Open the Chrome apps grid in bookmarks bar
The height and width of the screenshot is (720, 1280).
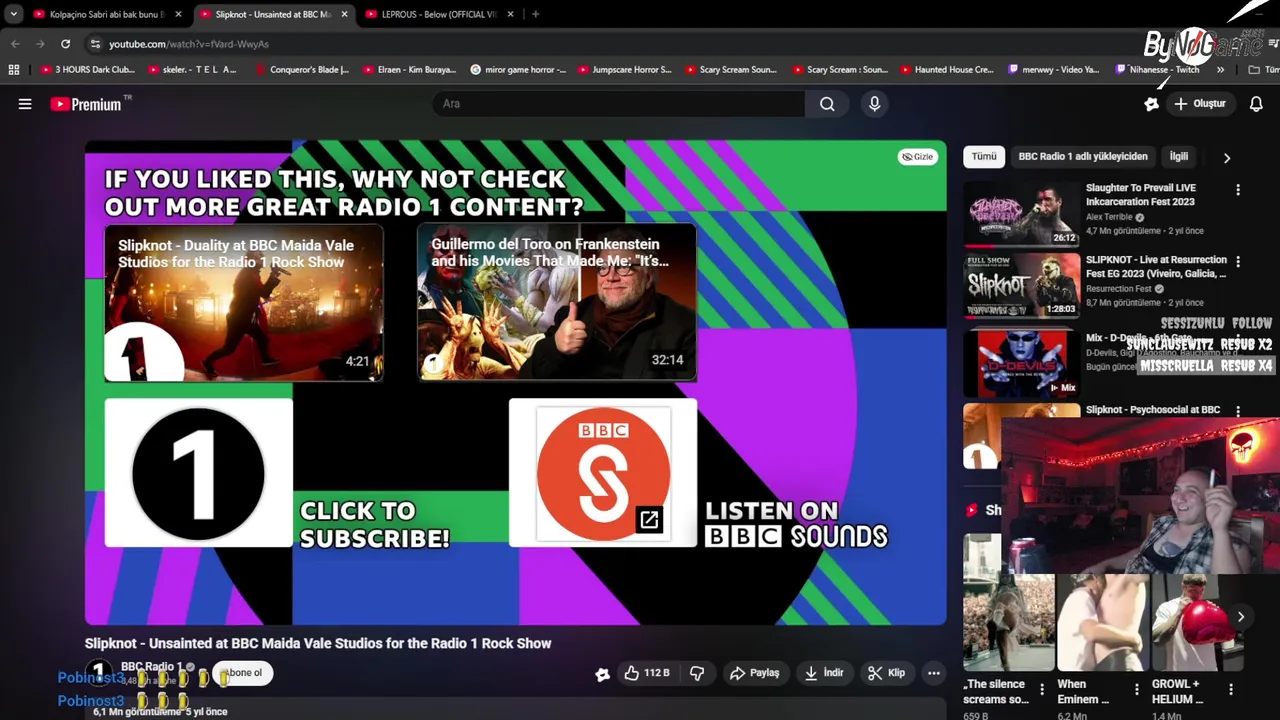(13, 70)
